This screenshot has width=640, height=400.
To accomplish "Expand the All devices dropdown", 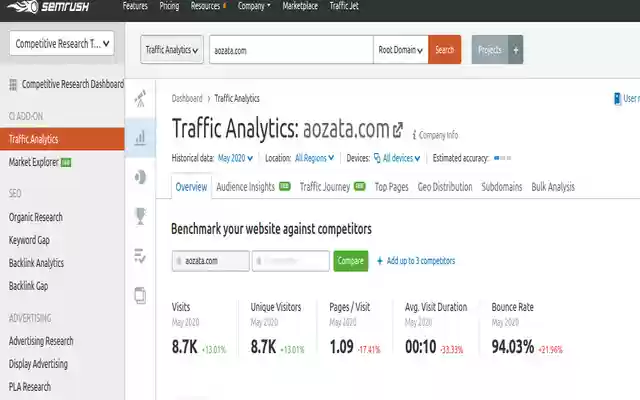I will coord(401,158).
